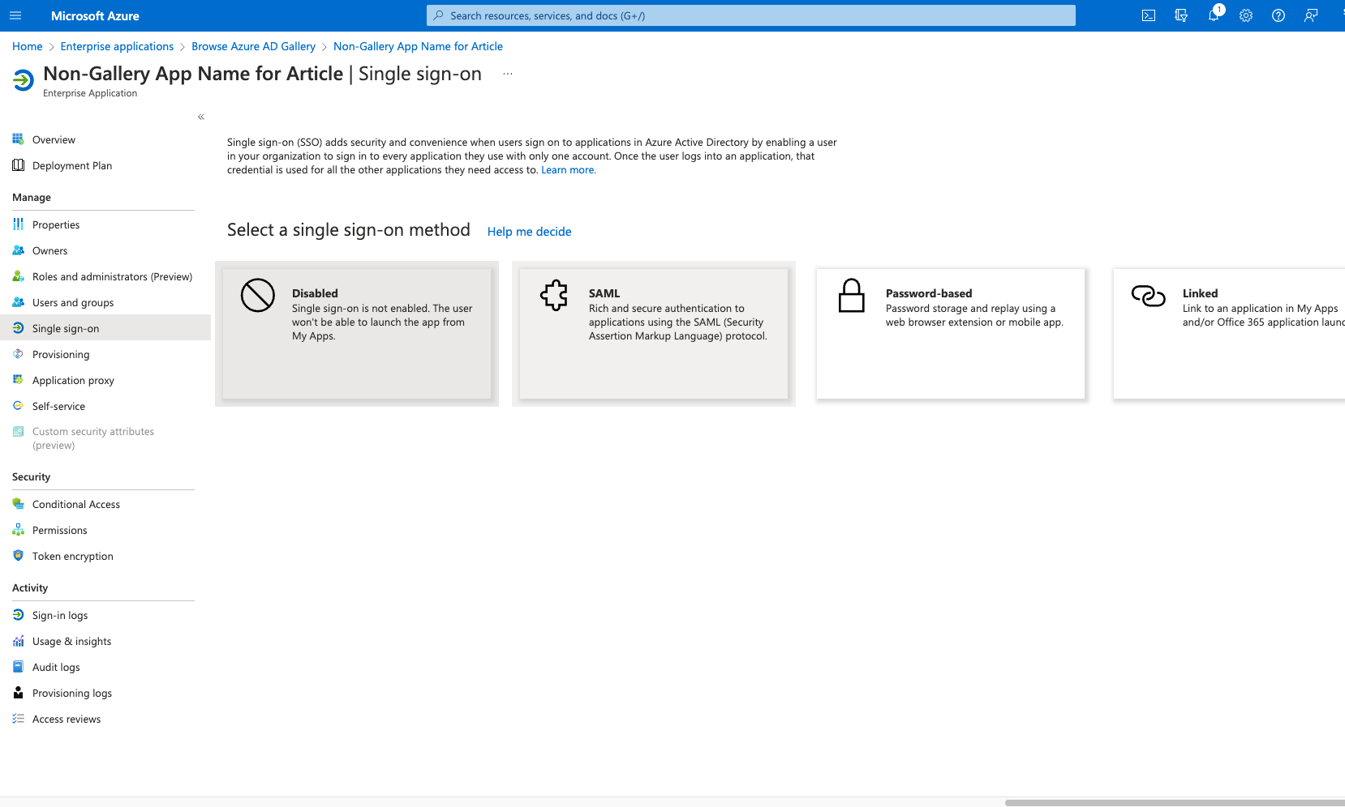Open Usage & insights label
1345x807 pixels.
point(72,641)
